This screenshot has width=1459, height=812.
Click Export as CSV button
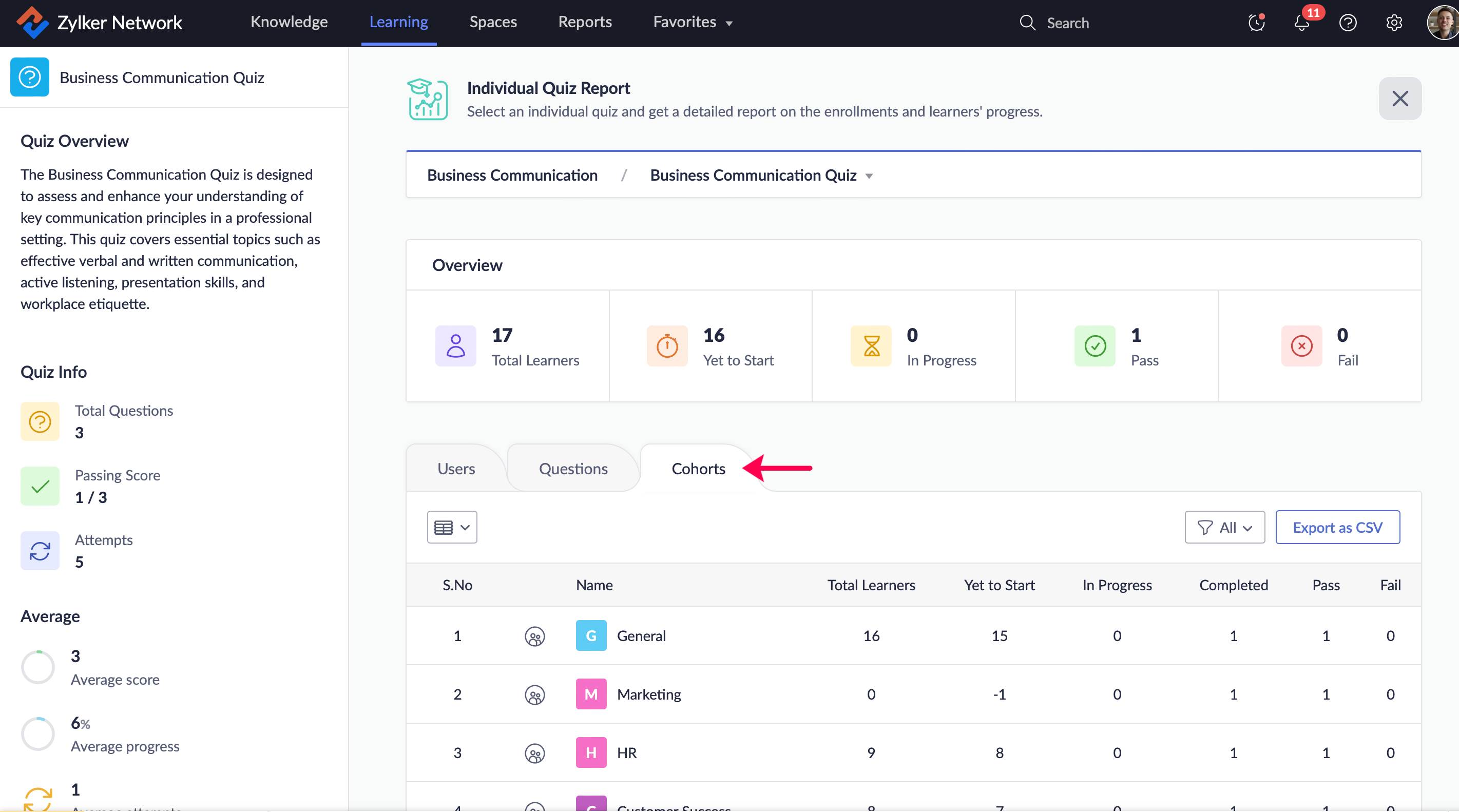(x=1337, y=527)
